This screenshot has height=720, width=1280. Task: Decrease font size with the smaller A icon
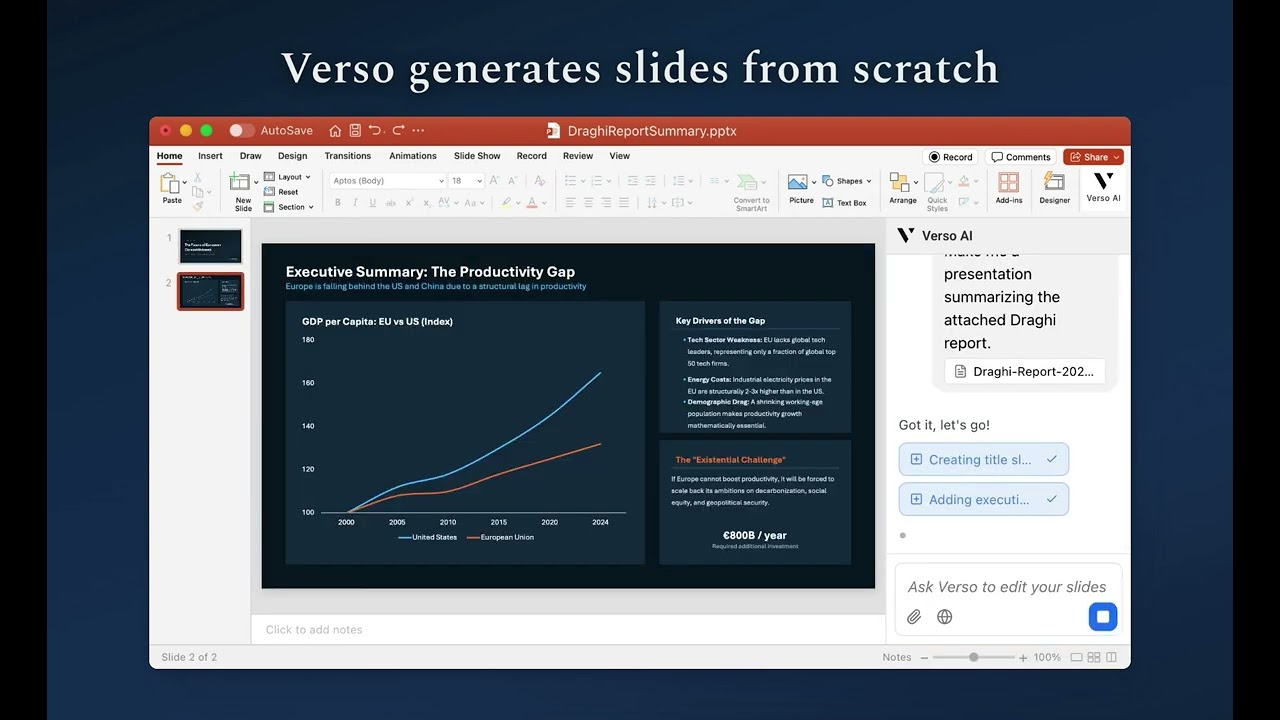pyautogui.click(x=513, y=181)
